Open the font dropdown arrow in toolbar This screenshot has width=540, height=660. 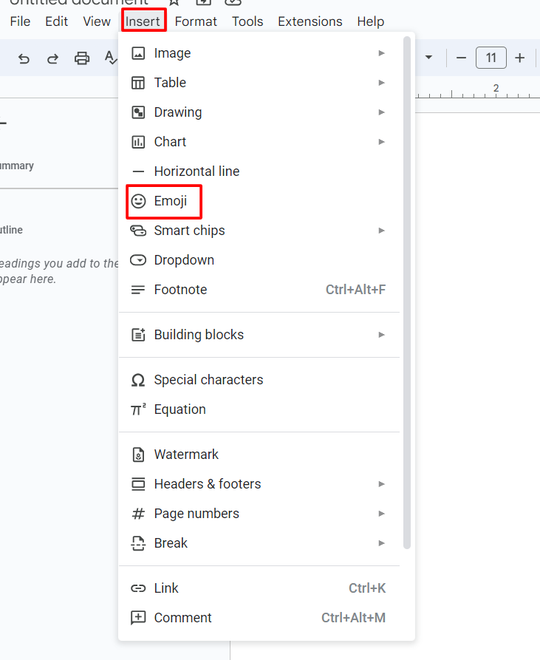(428, 57)
